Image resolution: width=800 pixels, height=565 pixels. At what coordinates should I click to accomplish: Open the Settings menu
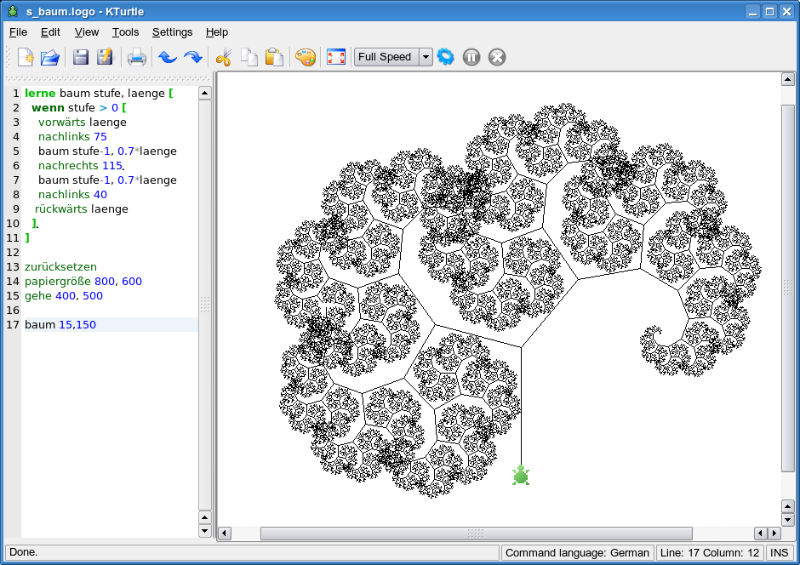pyautogui.click(x=172, y=32)
